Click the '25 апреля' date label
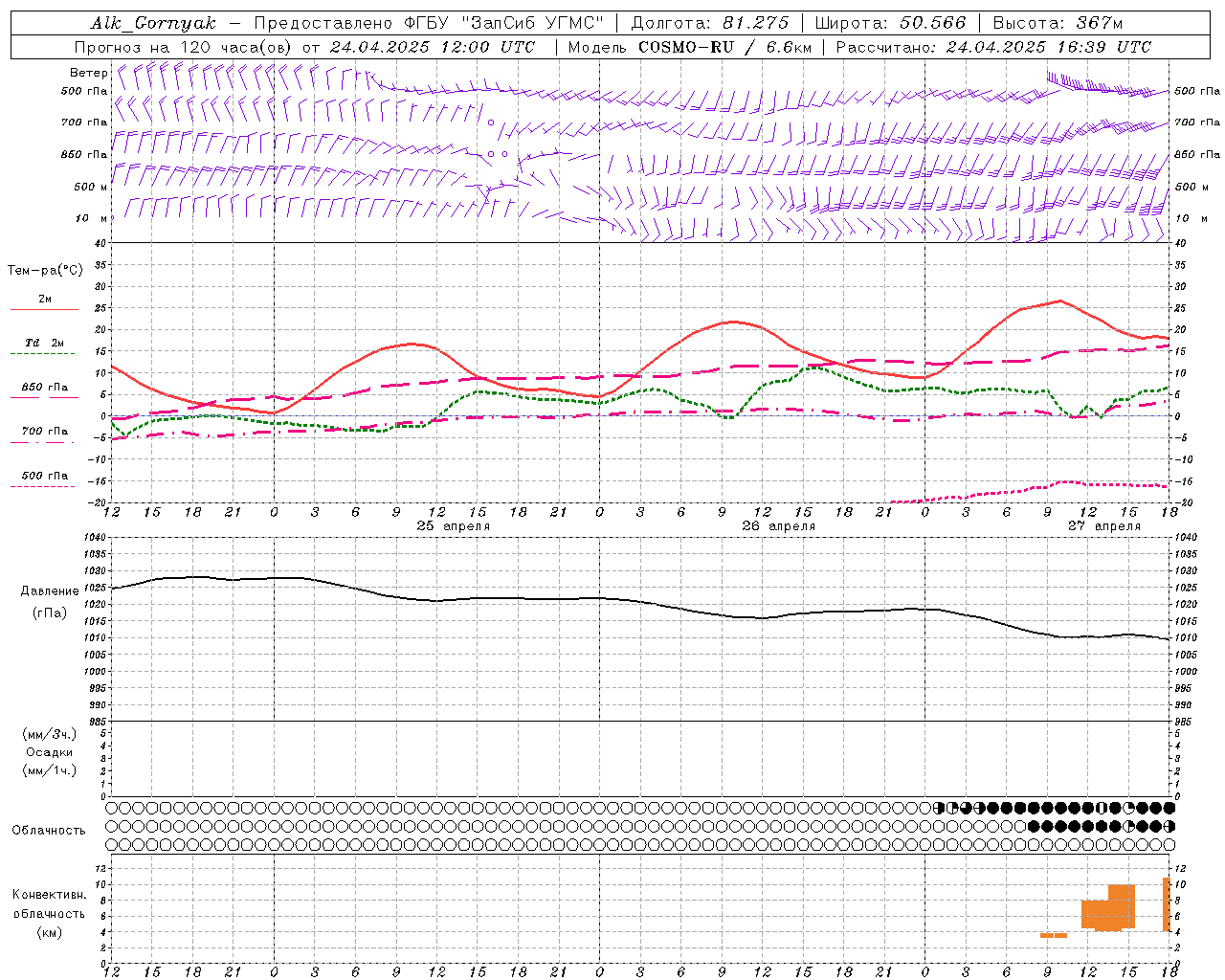This screenshot has height=980, width=1225. pyautogui.click(x=453, y=526)
